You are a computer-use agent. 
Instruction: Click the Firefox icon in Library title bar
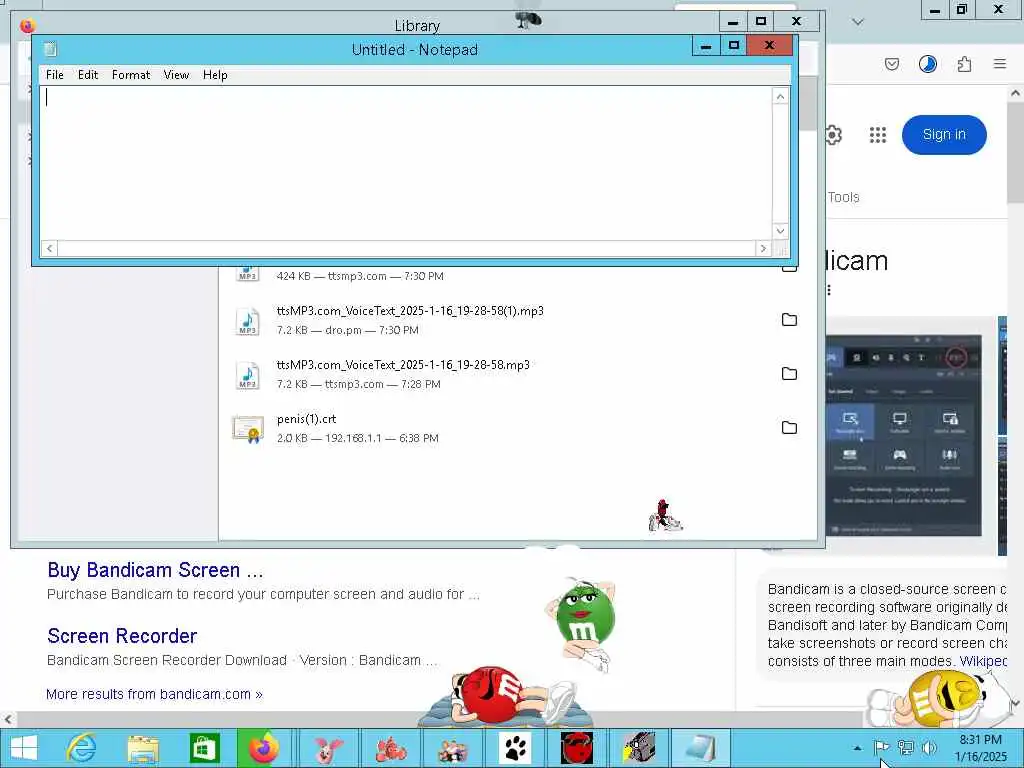coord(27,25)
